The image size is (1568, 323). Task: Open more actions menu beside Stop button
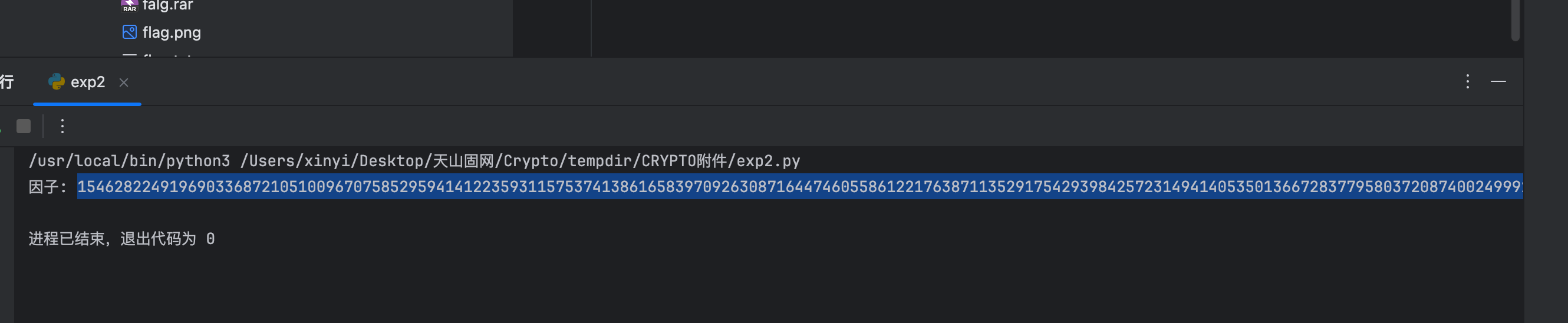[x=62, y=126]
